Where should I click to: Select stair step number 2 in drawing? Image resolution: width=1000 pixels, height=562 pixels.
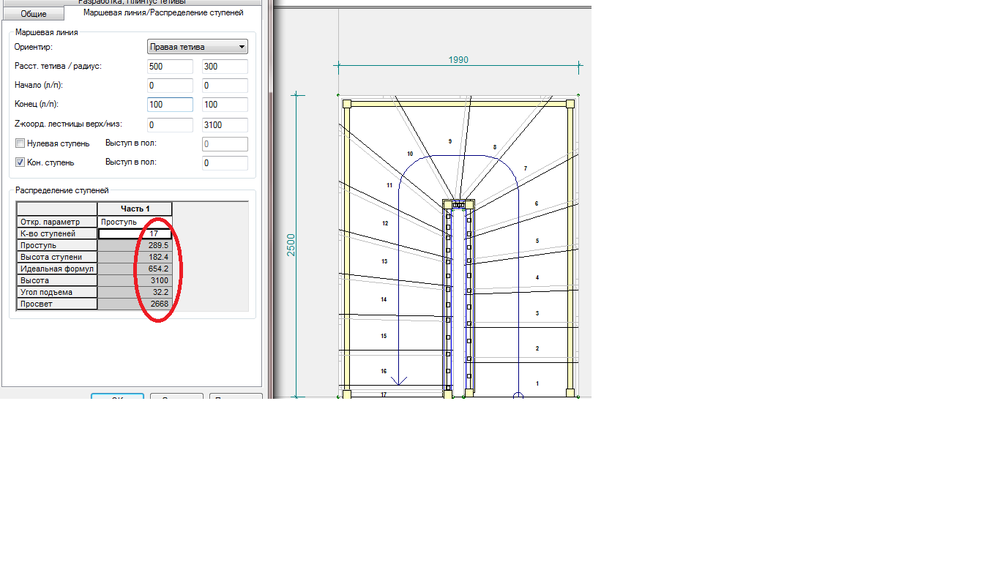tap(537, 348)
